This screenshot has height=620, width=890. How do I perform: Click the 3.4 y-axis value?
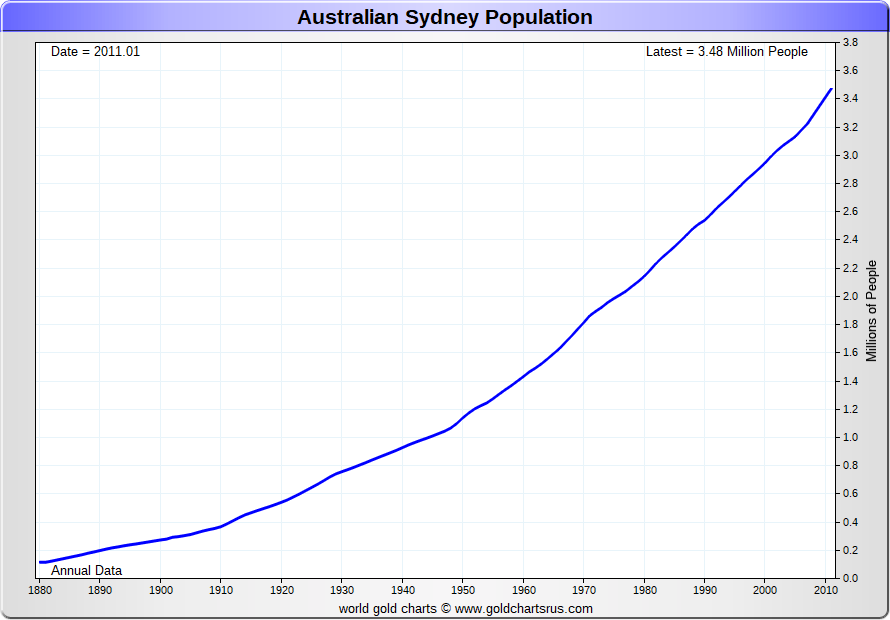coord(850,99)
